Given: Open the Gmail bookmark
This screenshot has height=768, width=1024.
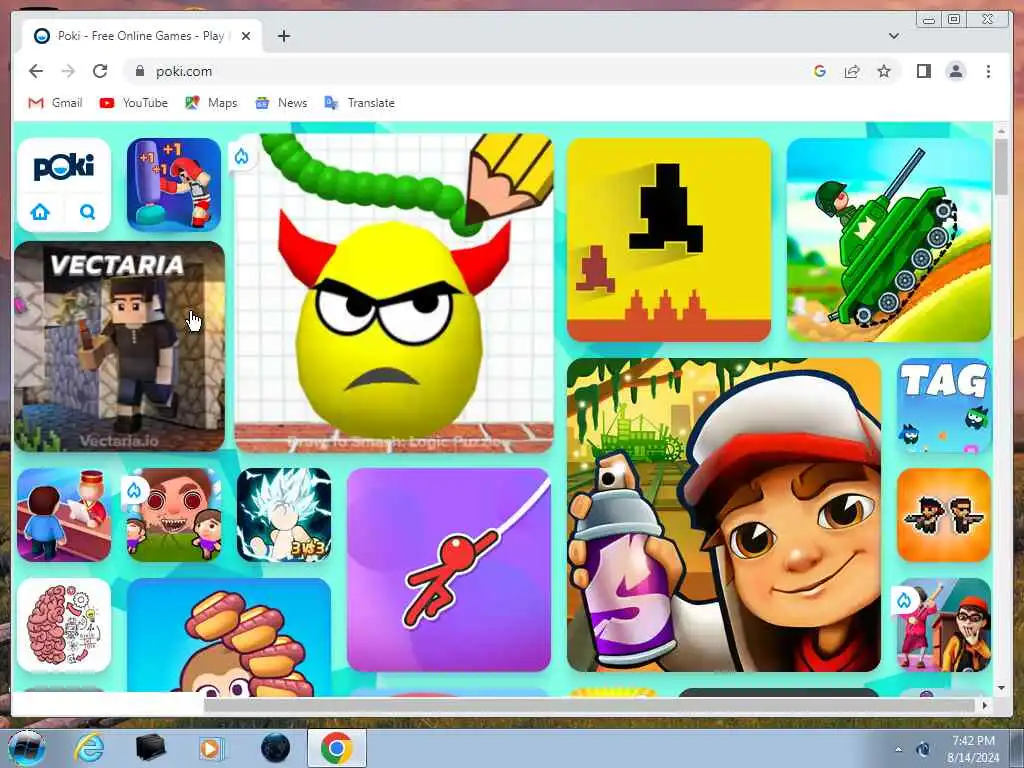Looking at the screenshot, I should [x=56, y=103].
